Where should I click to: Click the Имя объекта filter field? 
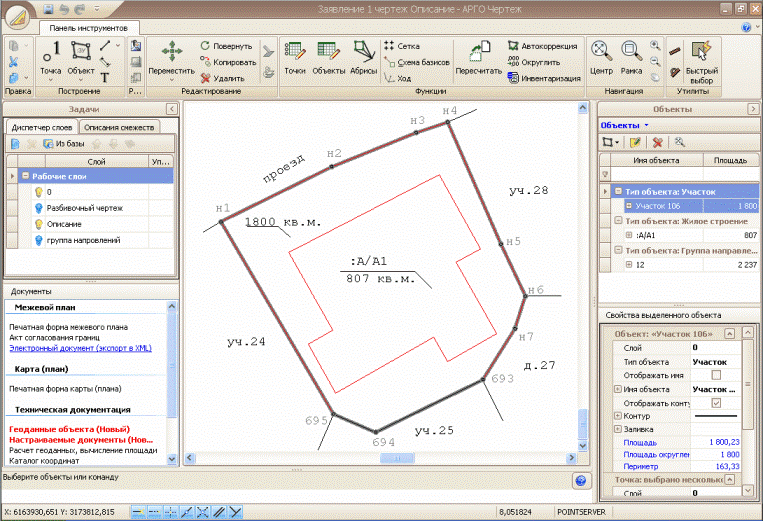click(657, 174)
